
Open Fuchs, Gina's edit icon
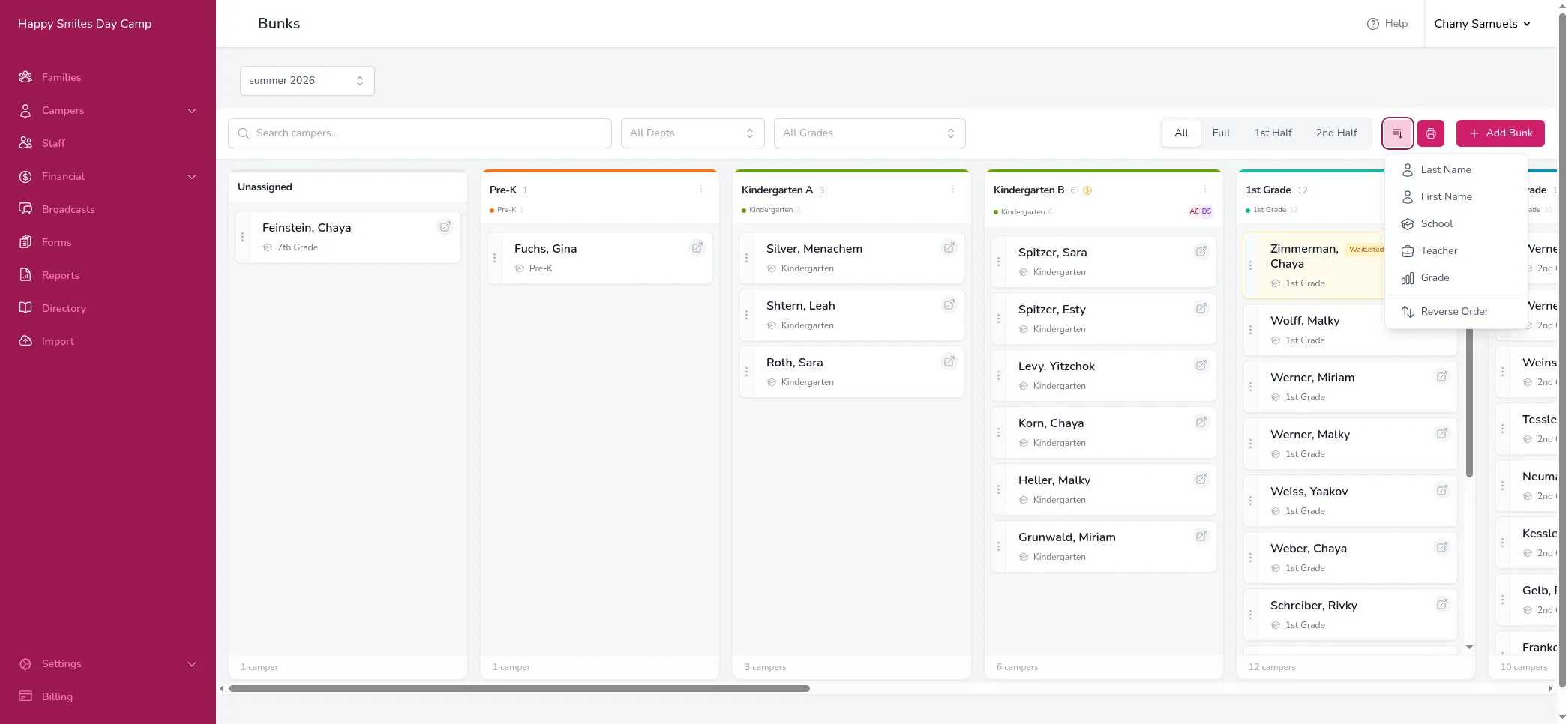697,247
